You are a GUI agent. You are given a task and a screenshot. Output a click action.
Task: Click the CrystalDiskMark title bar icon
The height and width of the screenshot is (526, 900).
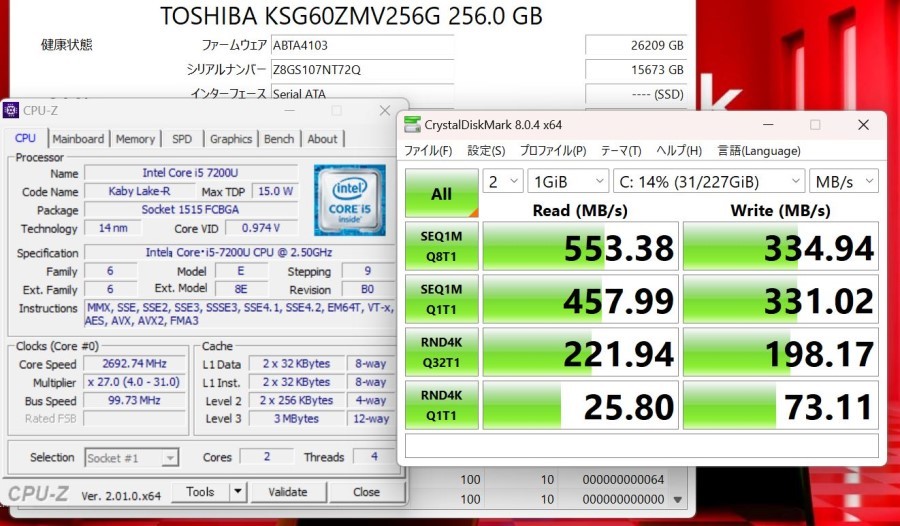point(412,125)
